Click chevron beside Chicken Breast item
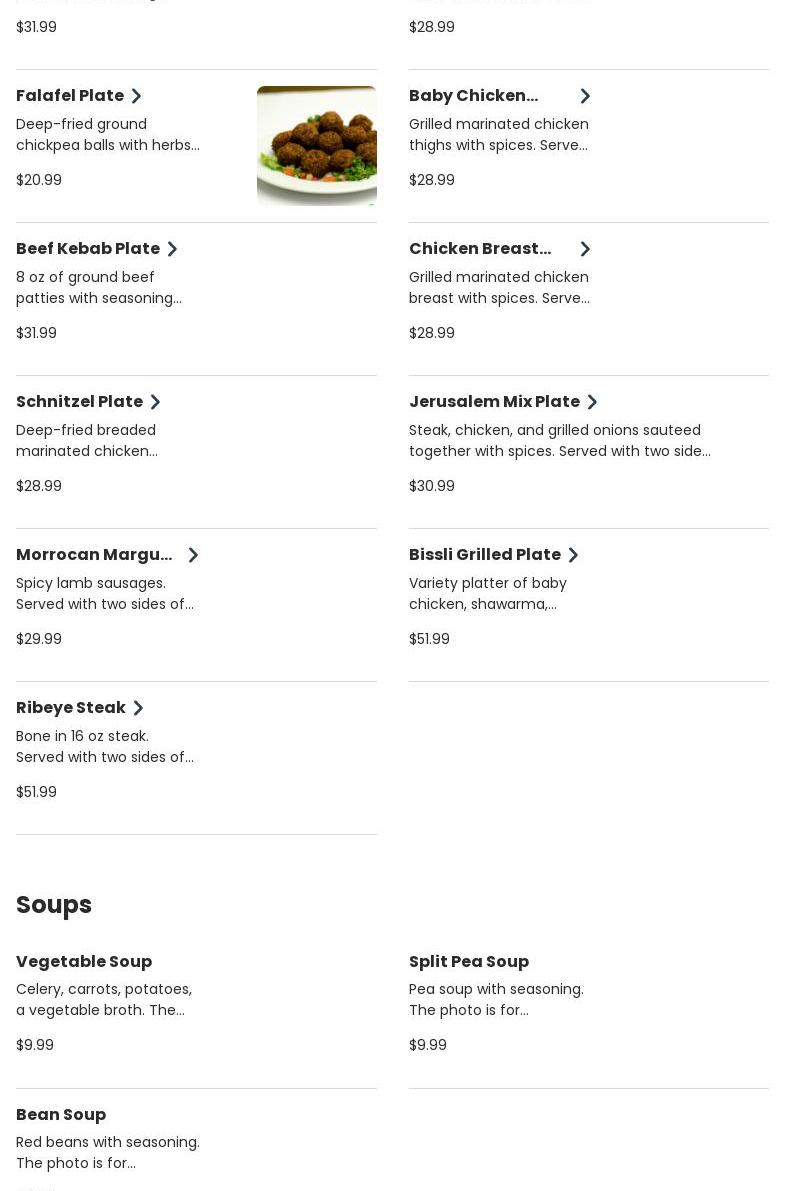The image size is (785, 1191). pos(586,249)
